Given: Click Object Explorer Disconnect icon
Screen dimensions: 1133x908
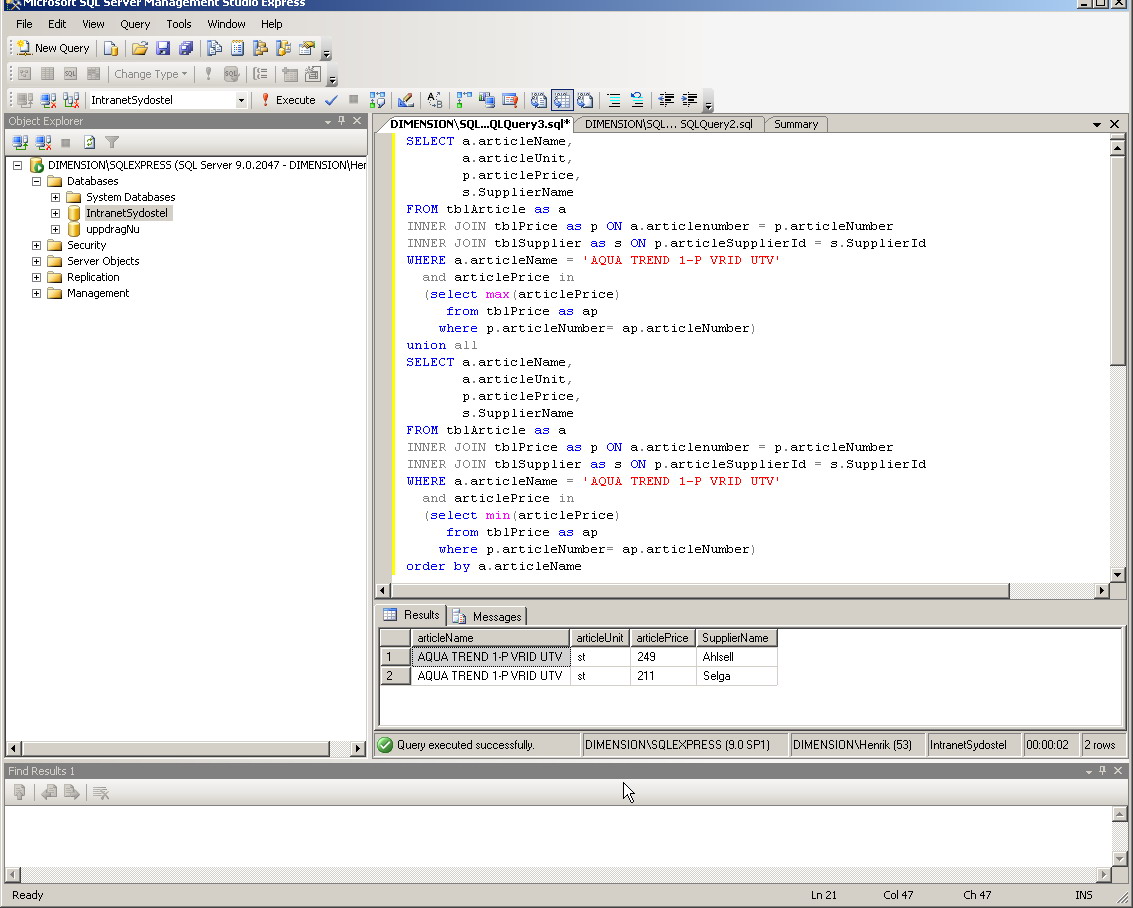Looking at the screenshot, I should point(43,142).
